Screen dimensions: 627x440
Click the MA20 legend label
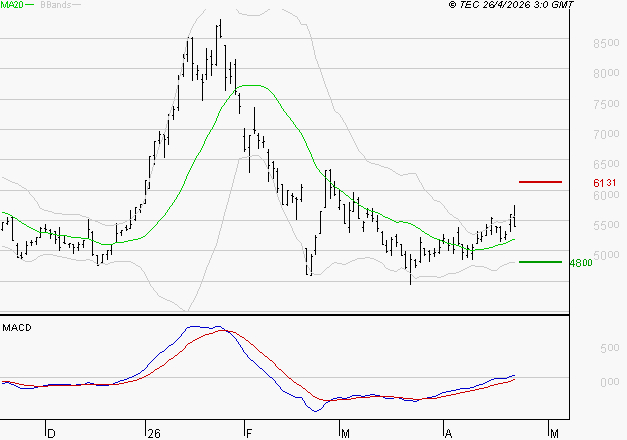[12, 5]
